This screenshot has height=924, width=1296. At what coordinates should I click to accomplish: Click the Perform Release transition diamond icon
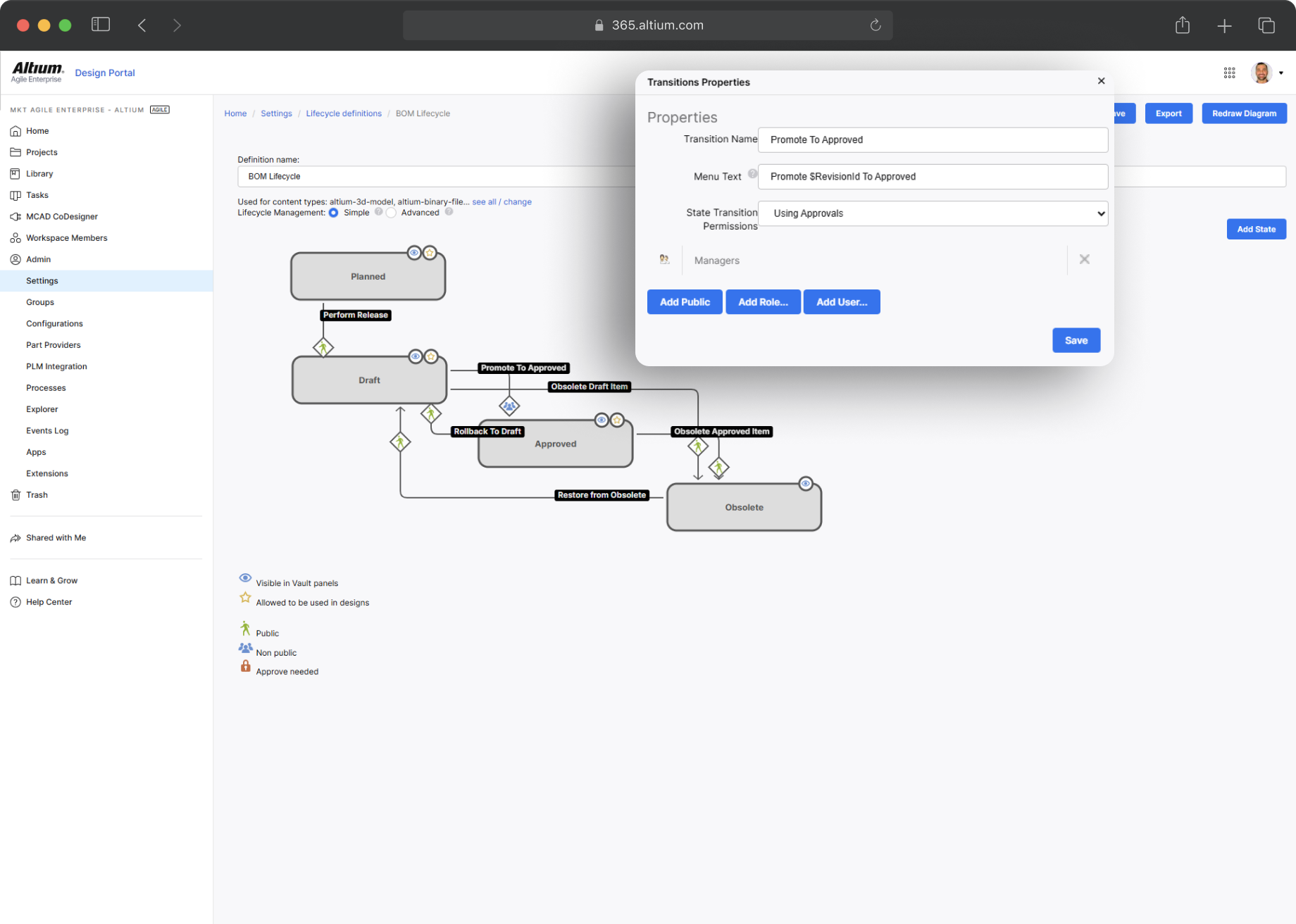pos(323,347)
